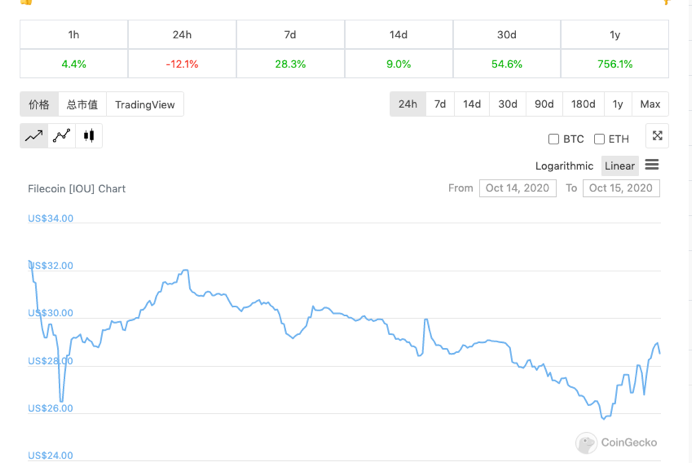Click the US$34.00 axis label
This screenshot has width=692, height=463.
pos(51,218)
